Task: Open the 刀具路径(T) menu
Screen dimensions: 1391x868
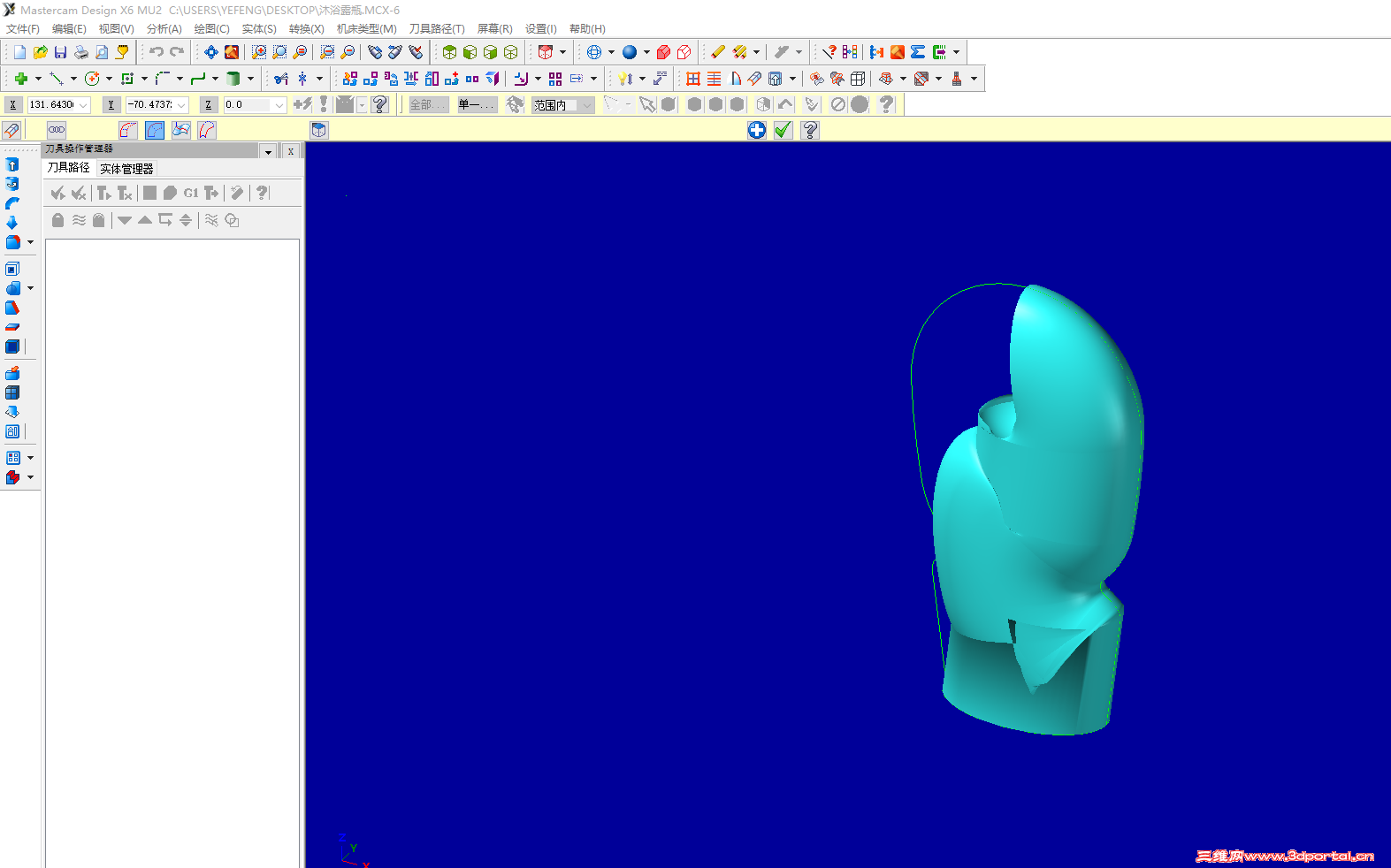Action: (x=437, y=29)
